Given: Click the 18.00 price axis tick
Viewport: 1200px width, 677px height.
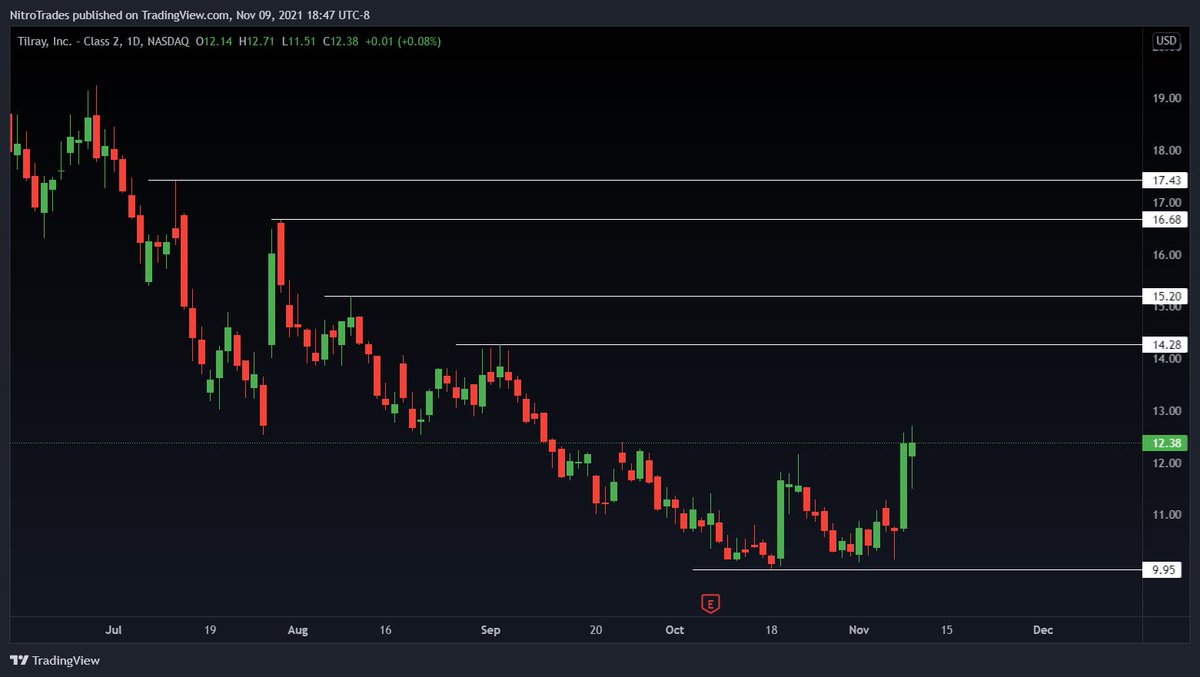Looking at the screenshot, I should coord(1166,150).
